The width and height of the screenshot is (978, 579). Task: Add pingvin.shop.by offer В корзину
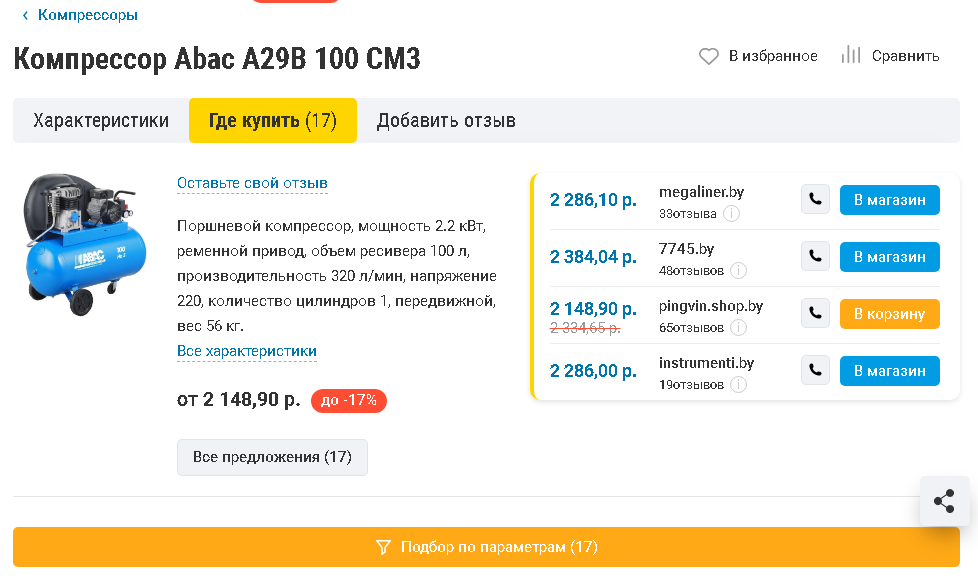tap(889, 314)
